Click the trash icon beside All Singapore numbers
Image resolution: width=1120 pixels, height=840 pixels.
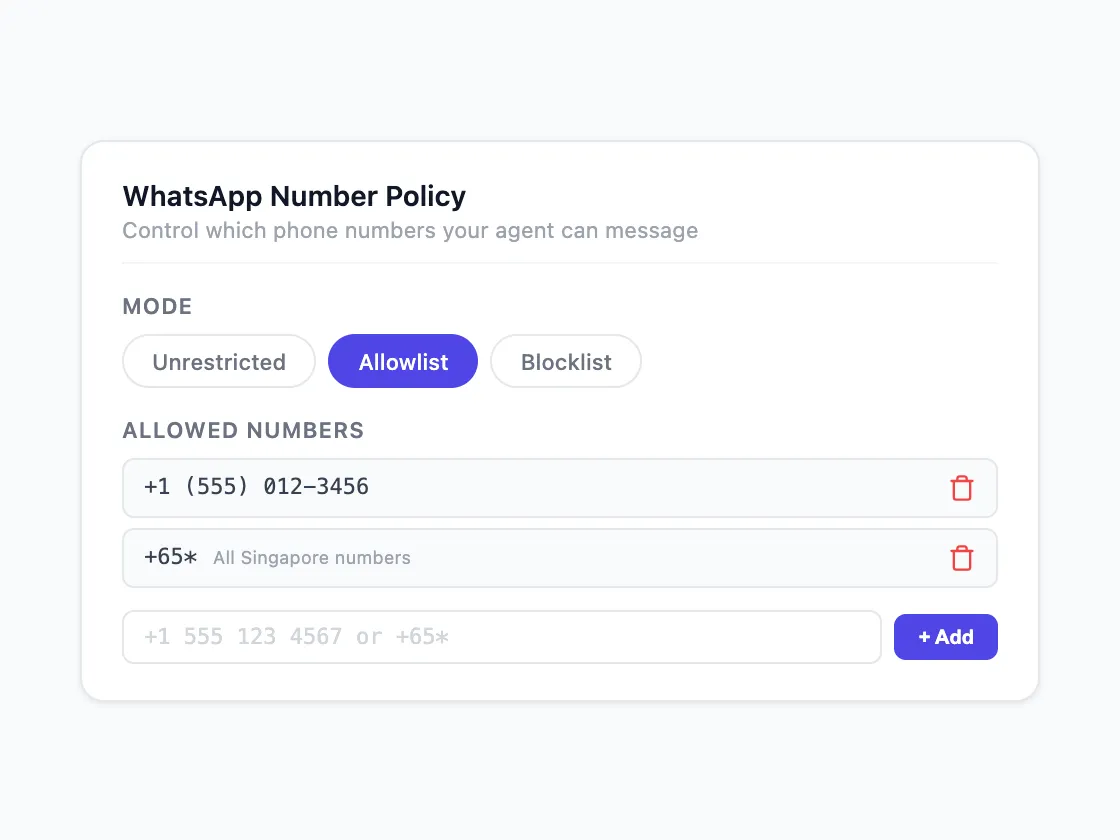[x=962, y=558]
